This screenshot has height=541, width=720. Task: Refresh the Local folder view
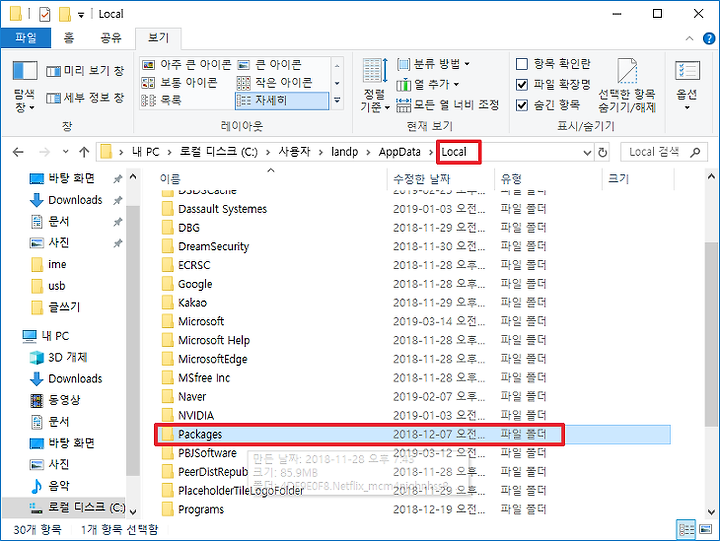[602, 152]
